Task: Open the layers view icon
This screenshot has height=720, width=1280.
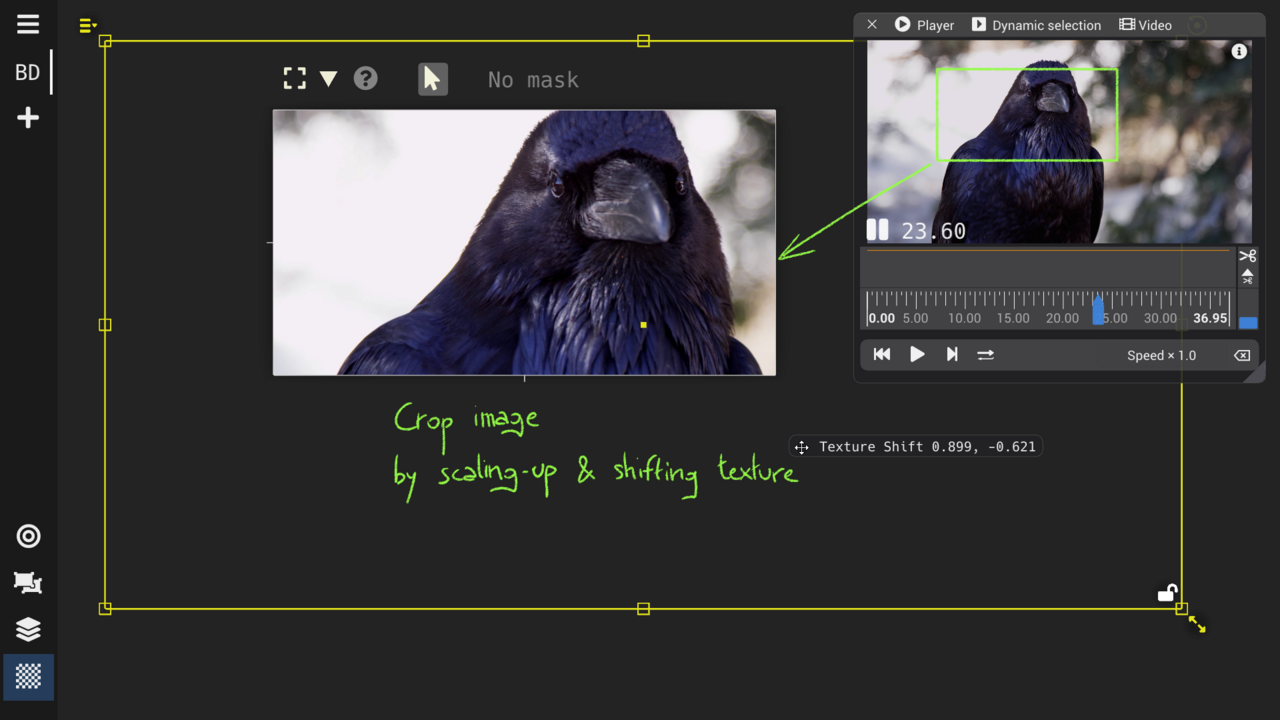Action: pyautogui.click(x=28, y=629)
